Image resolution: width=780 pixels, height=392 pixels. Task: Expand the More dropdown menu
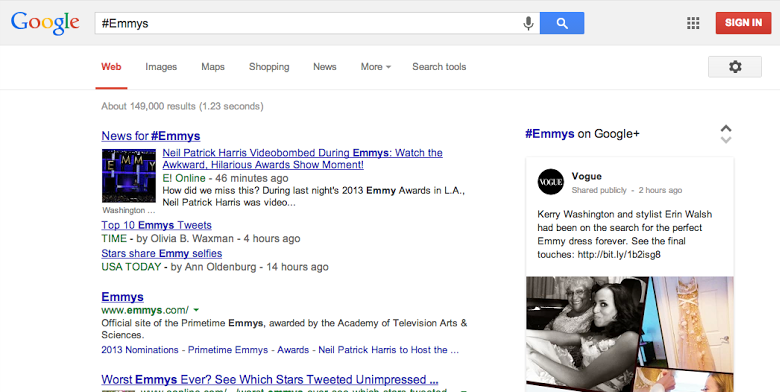(376, 67)
